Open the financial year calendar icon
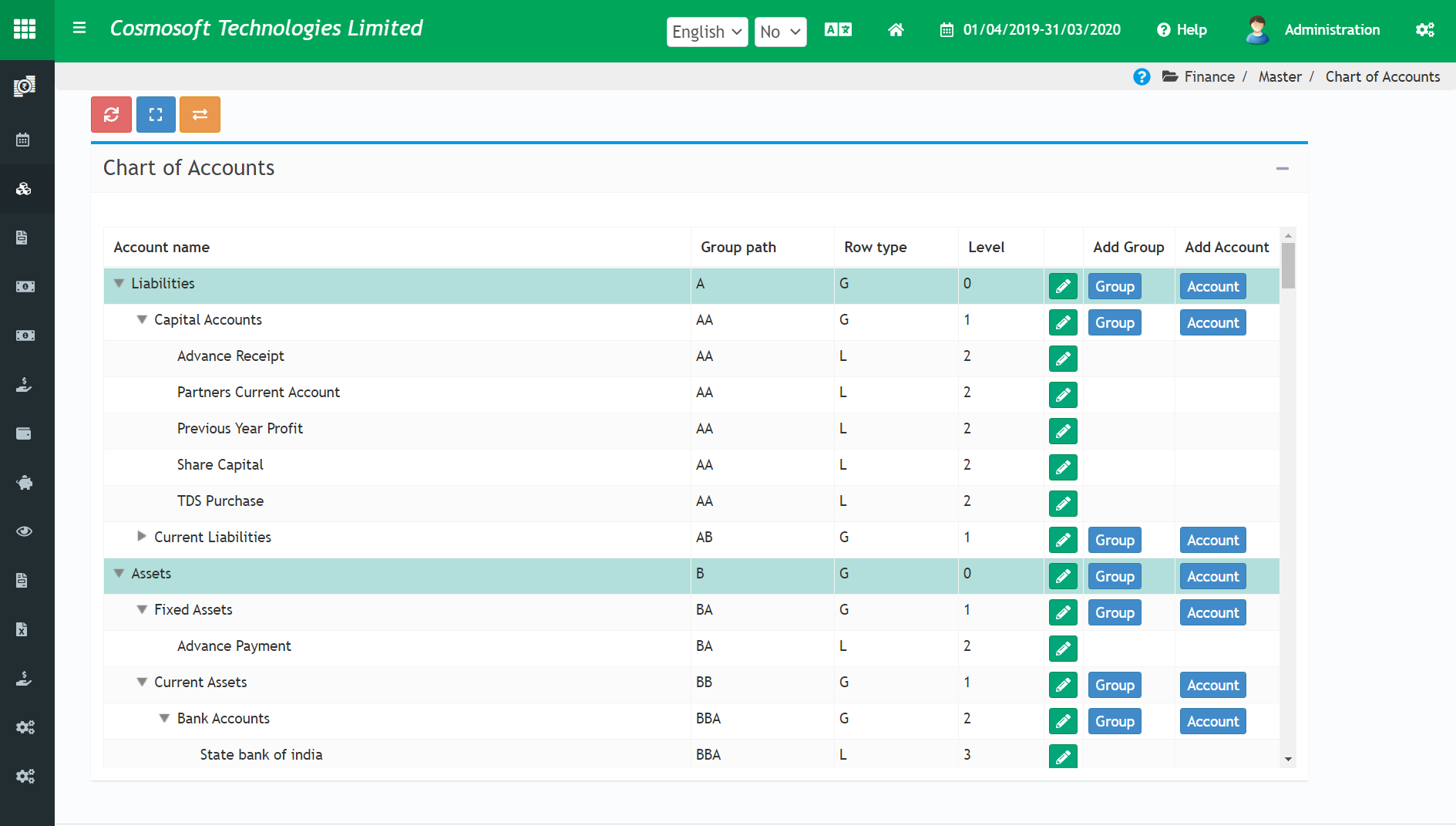 pyautogui.click(x=947, y=30)
